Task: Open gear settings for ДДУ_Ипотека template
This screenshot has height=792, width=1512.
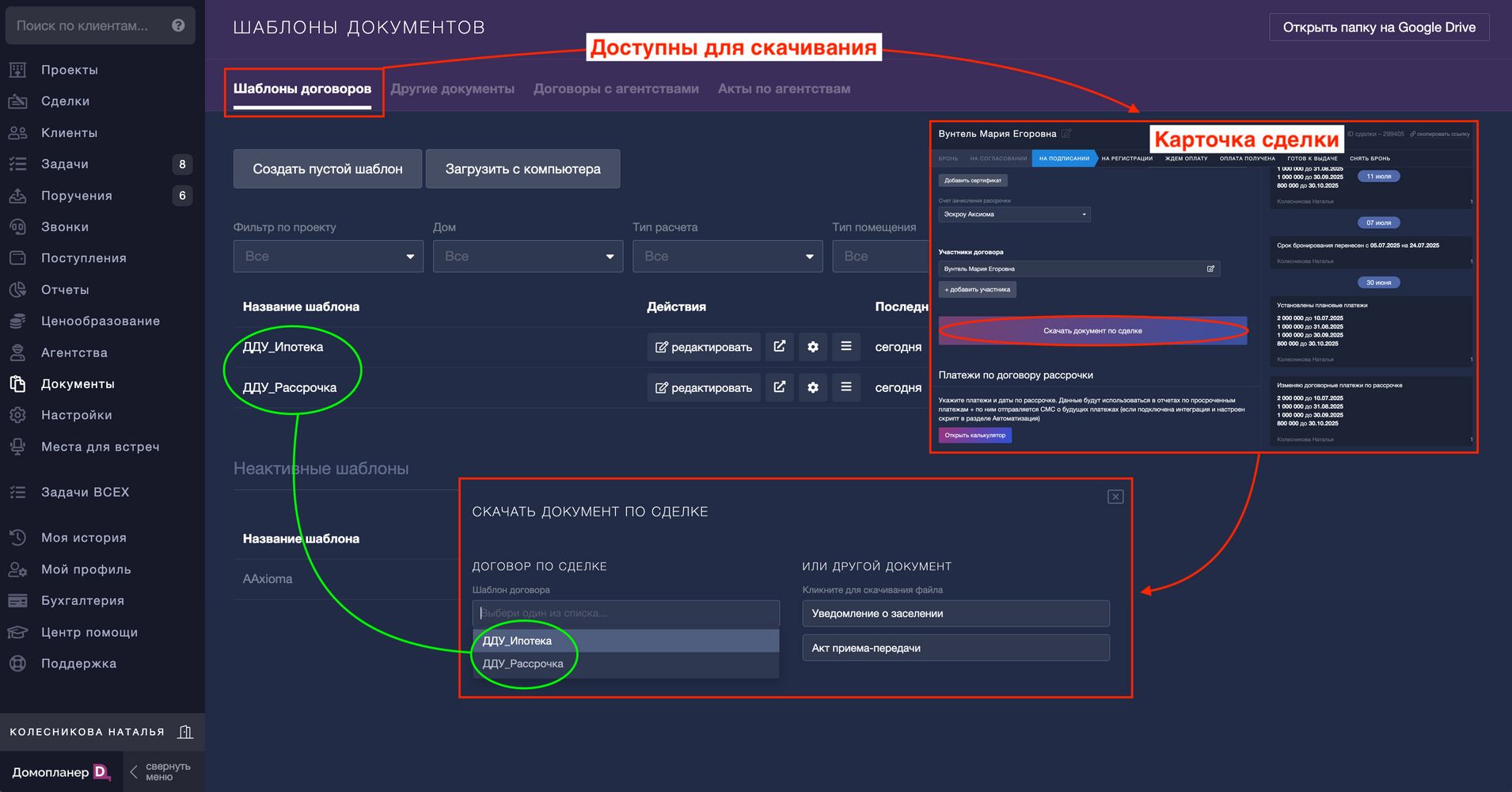Action: pyautogui.click(x=813, y=346)
